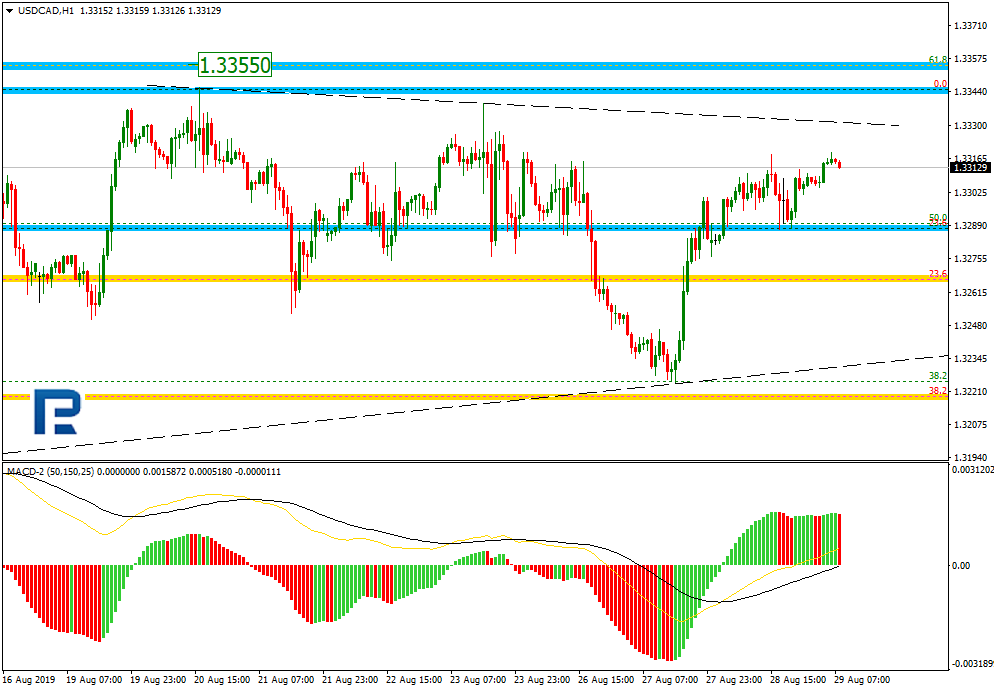
Task: Click the 23 Aug 07:00 time axis label
Action: pos(478,680)
